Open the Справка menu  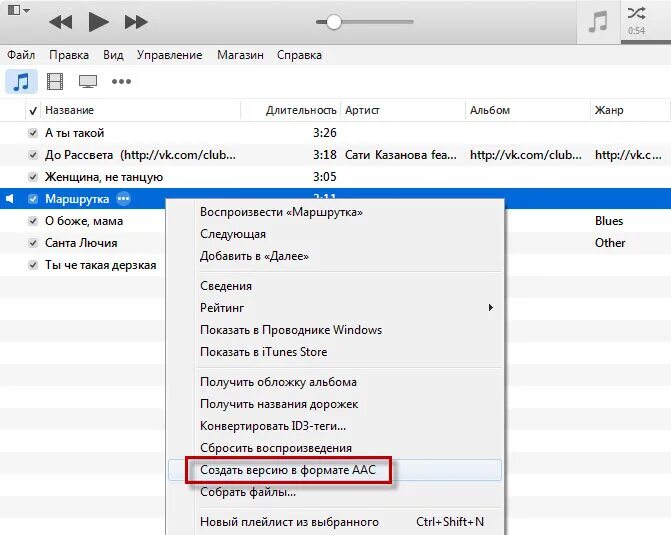[299, 55]
